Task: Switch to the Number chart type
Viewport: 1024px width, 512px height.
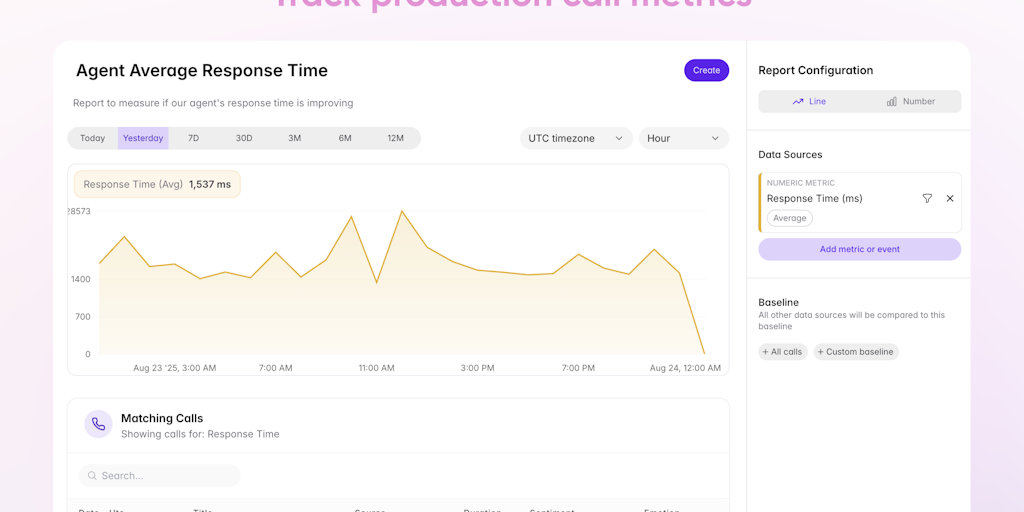Action: coord(910,102)
